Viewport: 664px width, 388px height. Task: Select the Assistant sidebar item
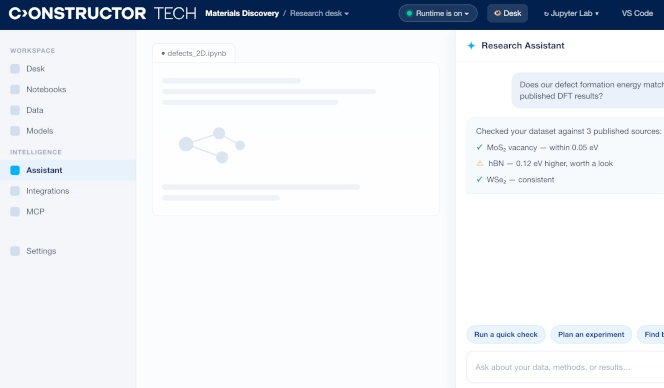[x=68, y=170]
